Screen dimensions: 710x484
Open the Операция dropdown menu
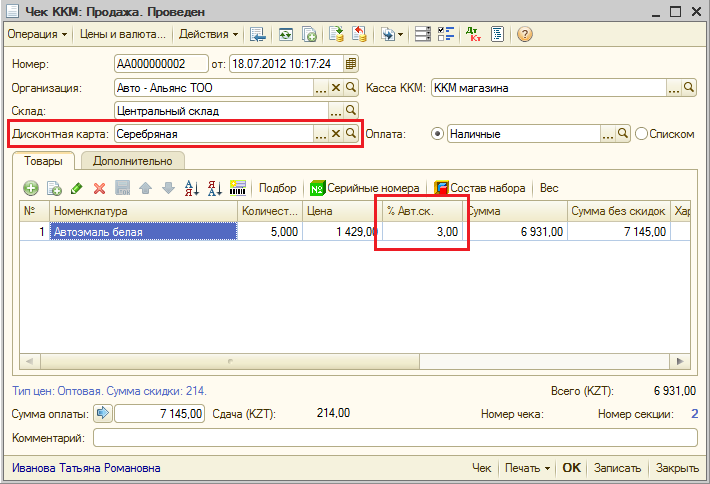[38, 35]
